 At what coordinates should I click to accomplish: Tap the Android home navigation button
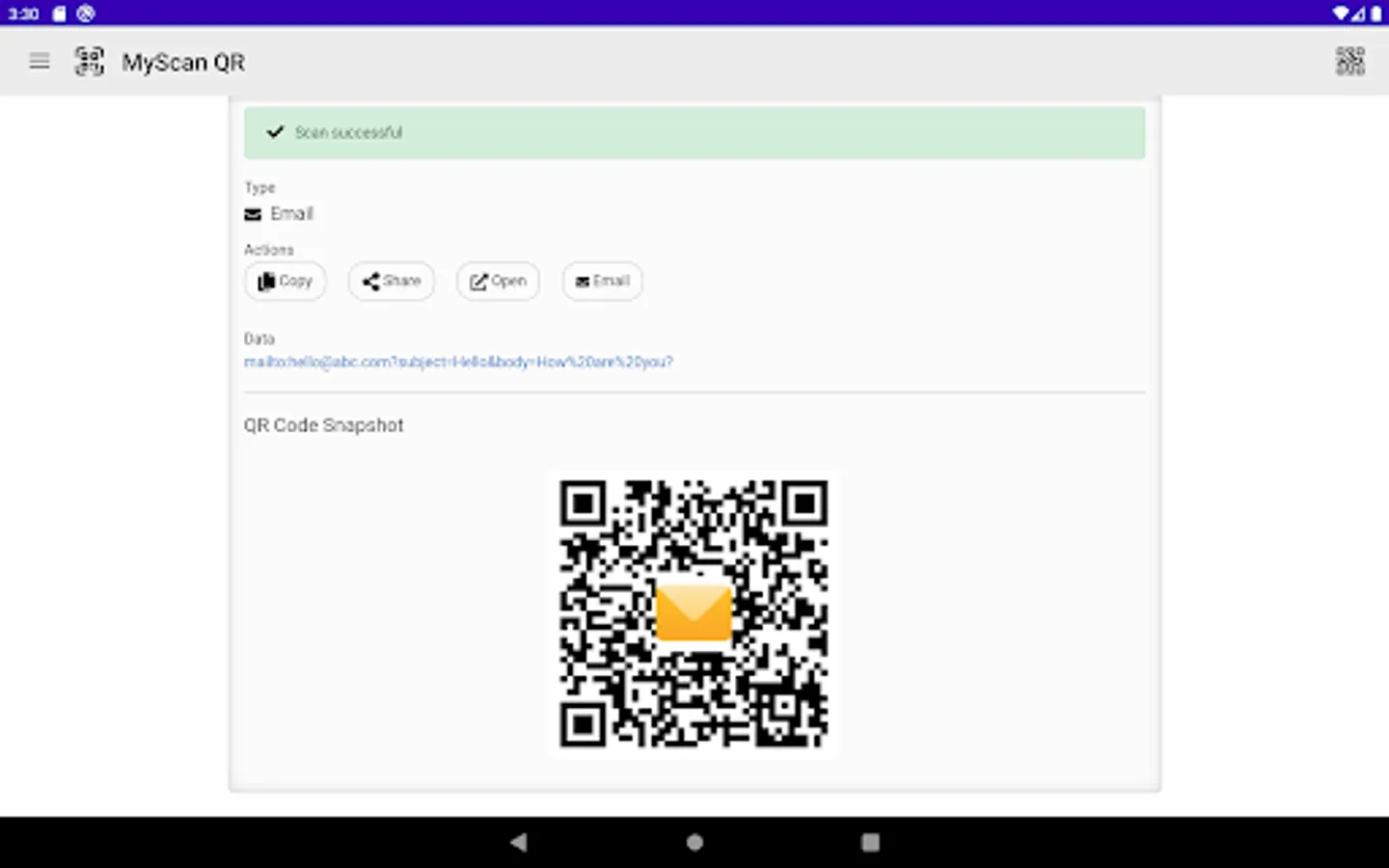[x=694, y=842]
